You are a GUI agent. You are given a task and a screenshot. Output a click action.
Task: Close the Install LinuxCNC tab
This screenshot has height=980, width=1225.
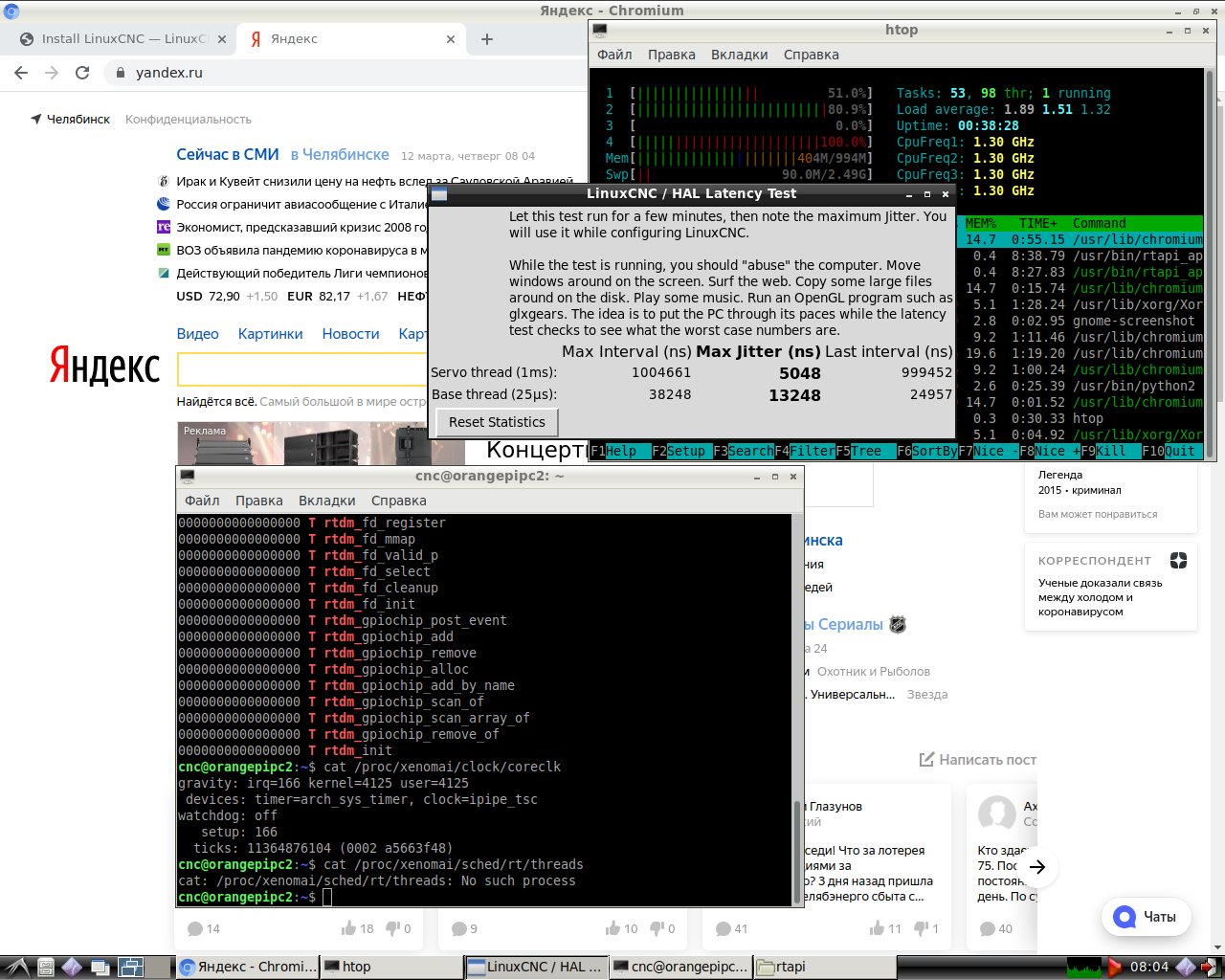pos(222,39)
